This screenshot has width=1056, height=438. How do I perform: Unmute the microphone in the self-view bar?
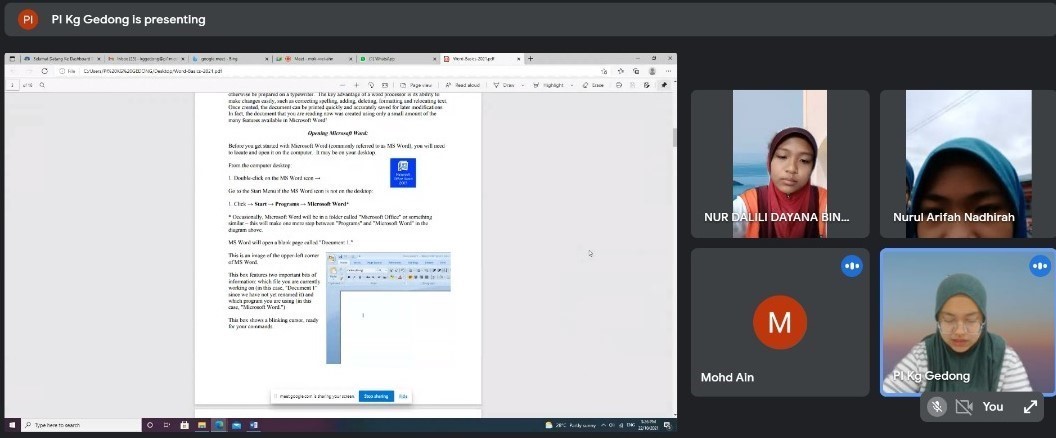(937, 406)
